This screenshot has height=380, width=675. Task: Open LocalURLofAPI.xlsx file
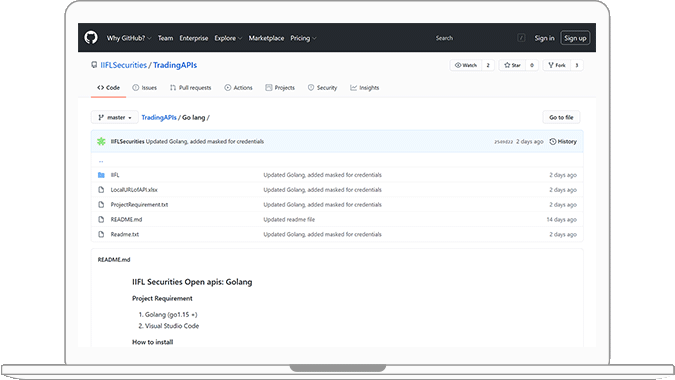(x=134, y=190)
